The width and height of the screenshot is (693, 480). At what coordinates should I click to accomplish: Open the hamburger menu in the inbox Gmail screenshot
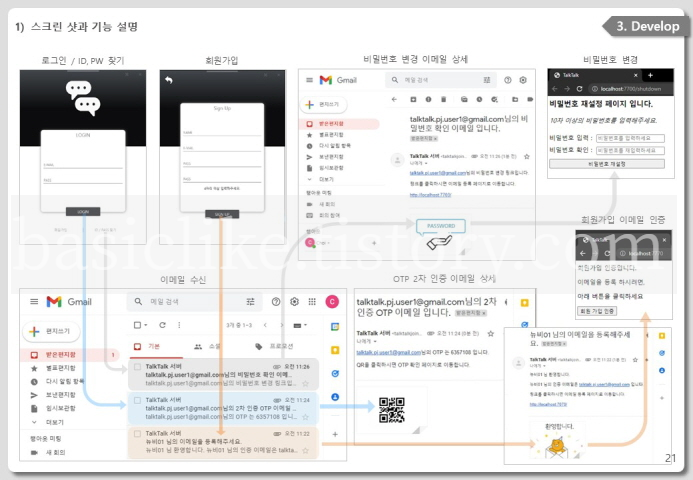pos(34,302)
